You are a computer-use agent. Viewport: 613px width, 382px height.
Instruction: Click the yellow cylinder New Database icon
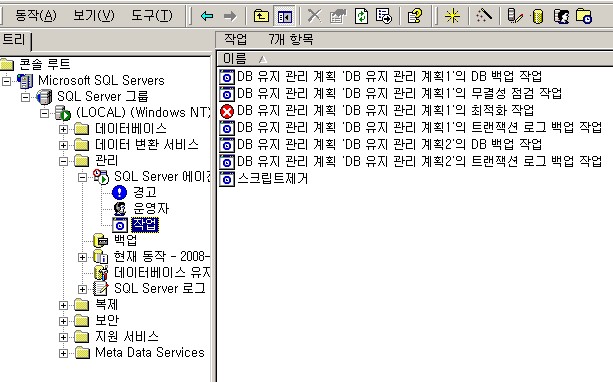[x=538, y=16]
